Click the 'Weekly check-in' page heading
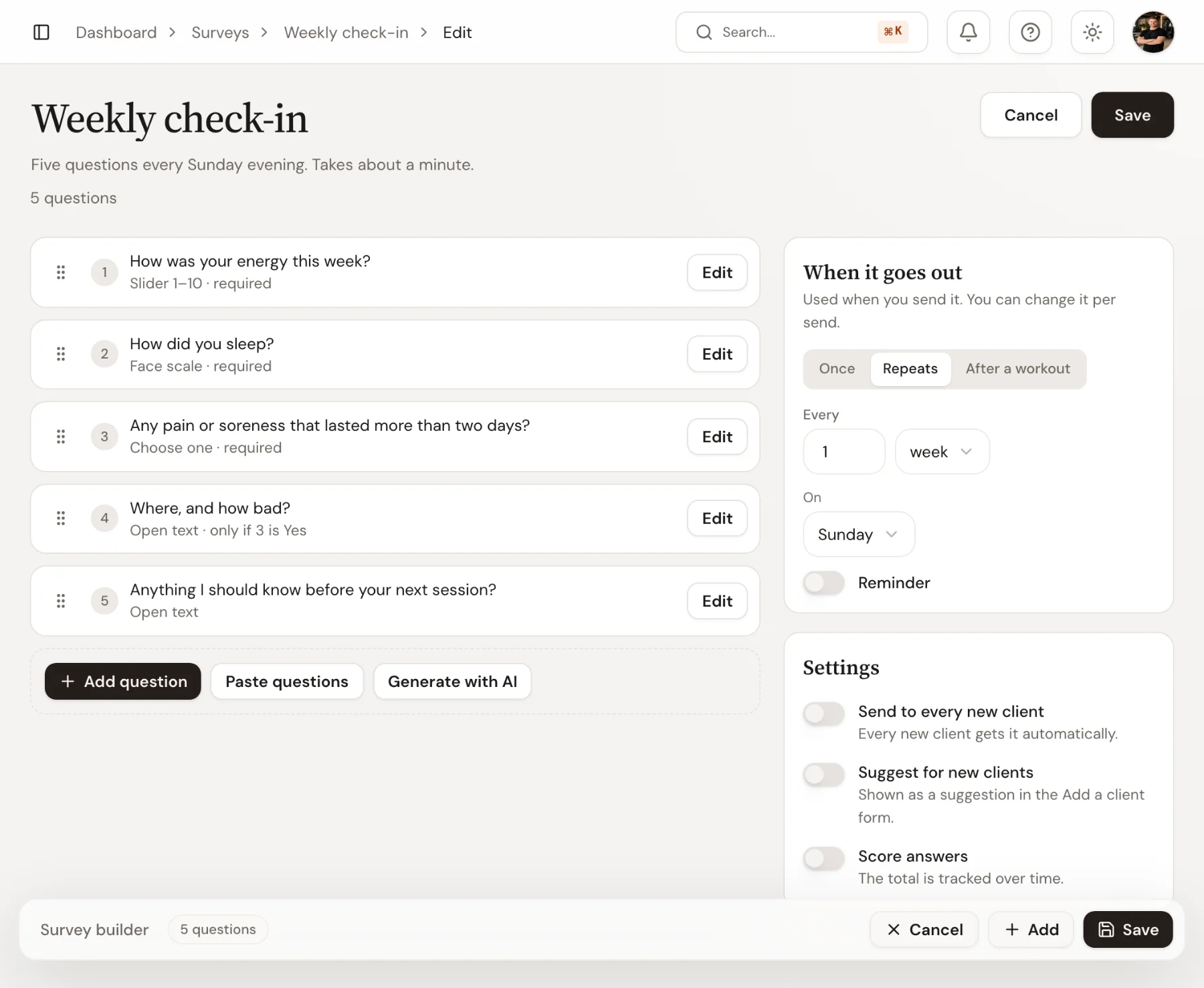 pyautogui.click(x=170, y=119)
